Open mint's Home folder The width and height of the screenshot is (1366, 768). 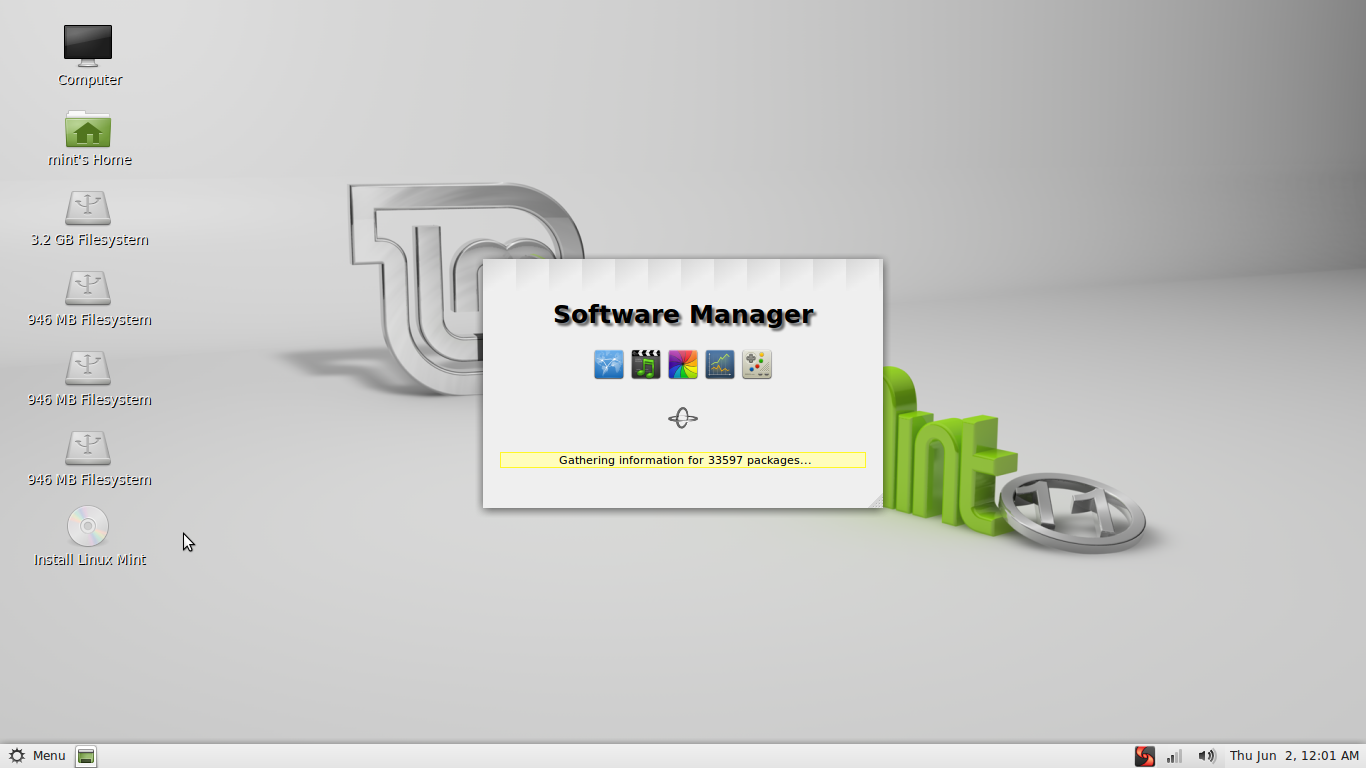pos(88,132)
